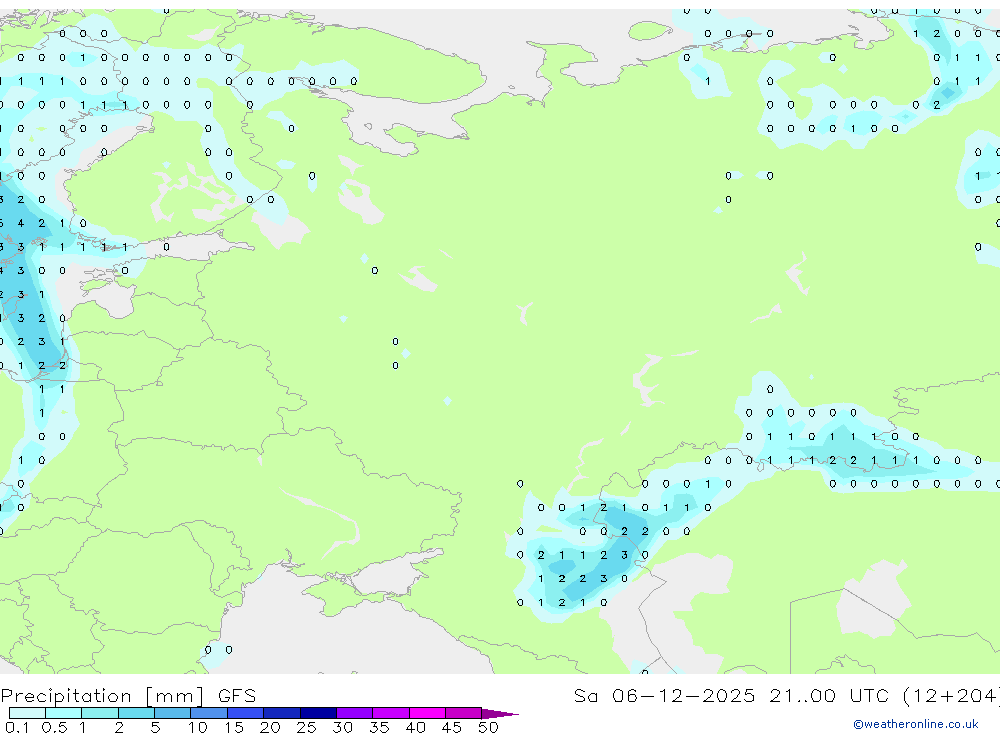
Task: Click the 30–35 mm purple swatch
Action: tap(355, 713)
